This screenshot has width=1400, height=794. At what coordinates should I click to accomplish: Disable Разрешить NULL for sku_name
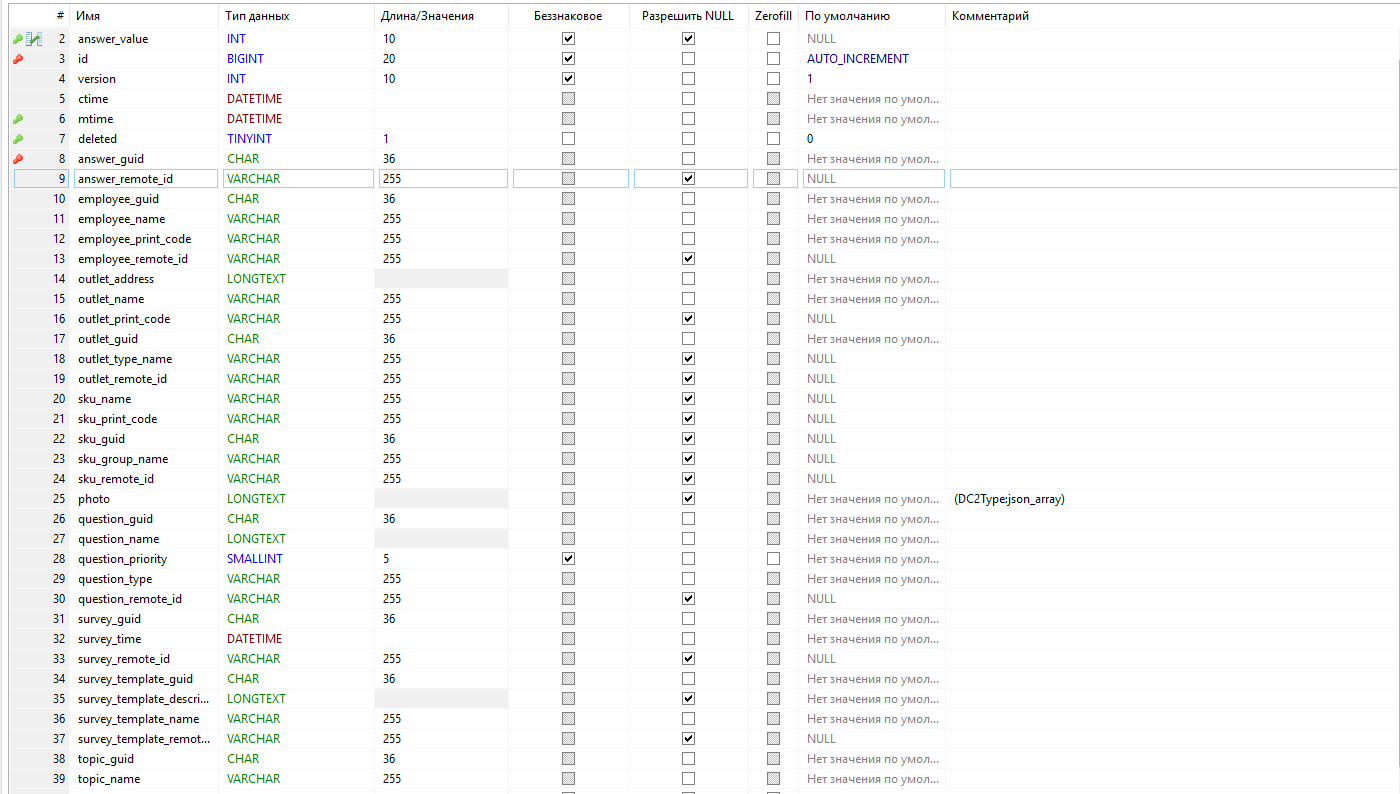(688, 399)
